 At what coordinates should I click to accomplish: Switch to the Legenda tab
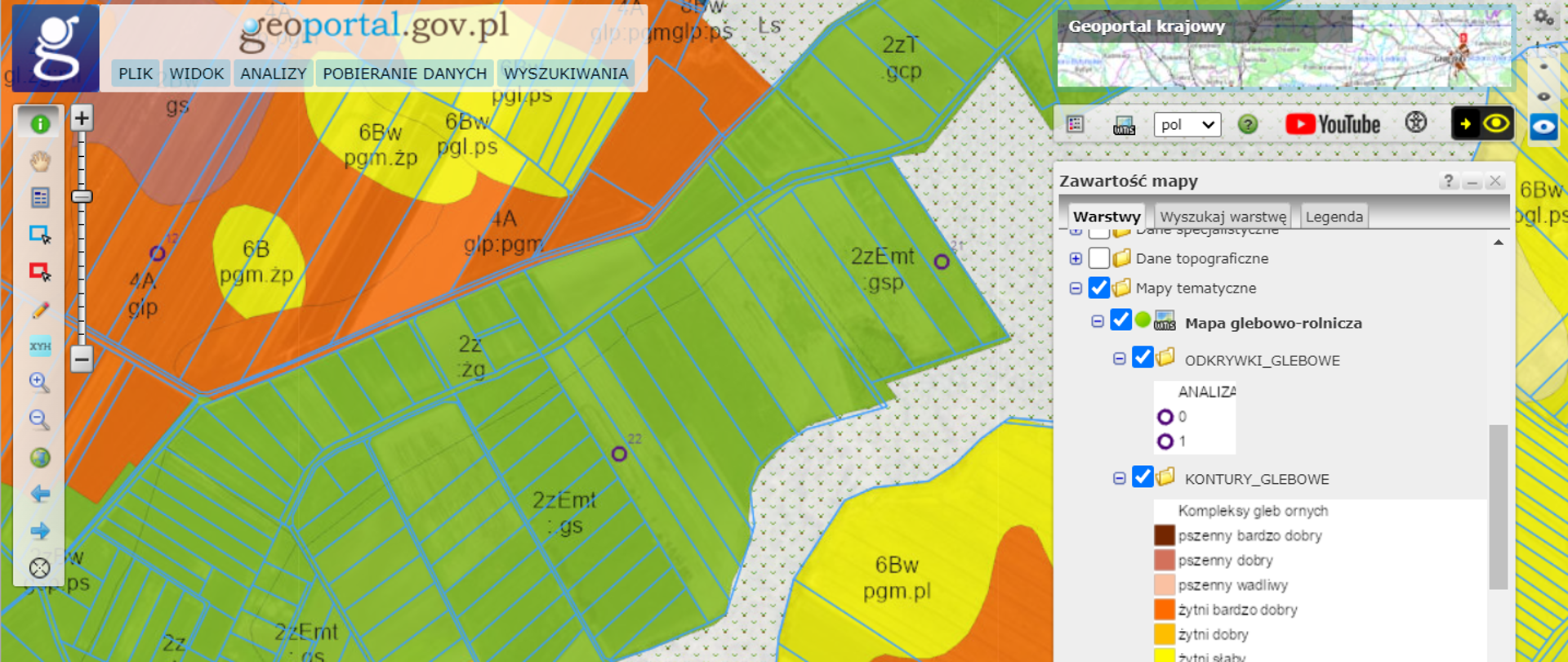pyautogui.click(x=1334, y=217)
